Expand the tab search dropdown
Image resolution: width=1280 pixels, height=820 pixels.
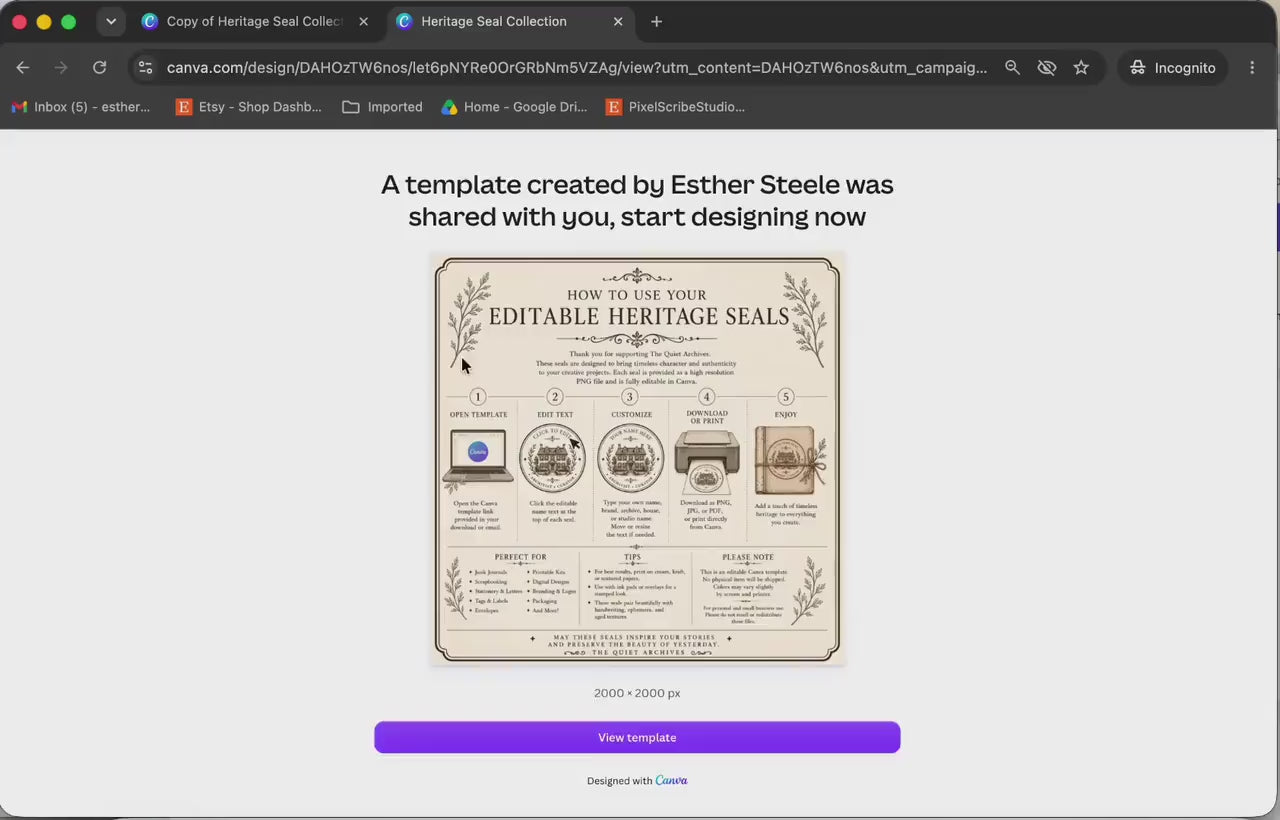click(111, 21)
